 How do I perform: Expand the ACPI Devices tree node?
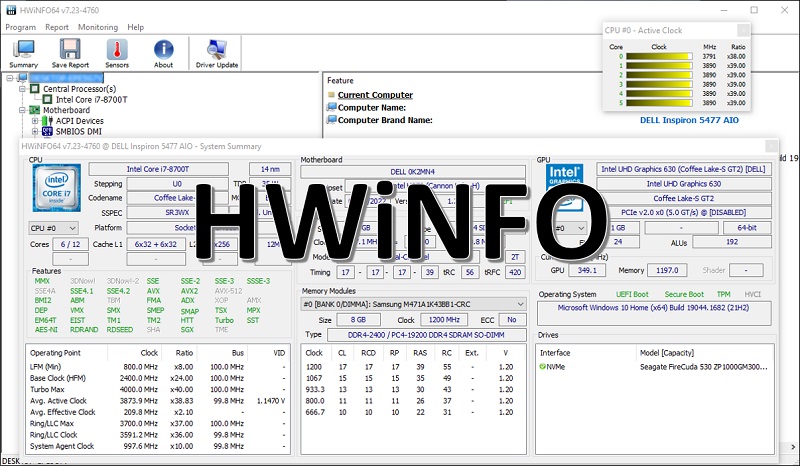pyautogui.click(x=35, y=121)
